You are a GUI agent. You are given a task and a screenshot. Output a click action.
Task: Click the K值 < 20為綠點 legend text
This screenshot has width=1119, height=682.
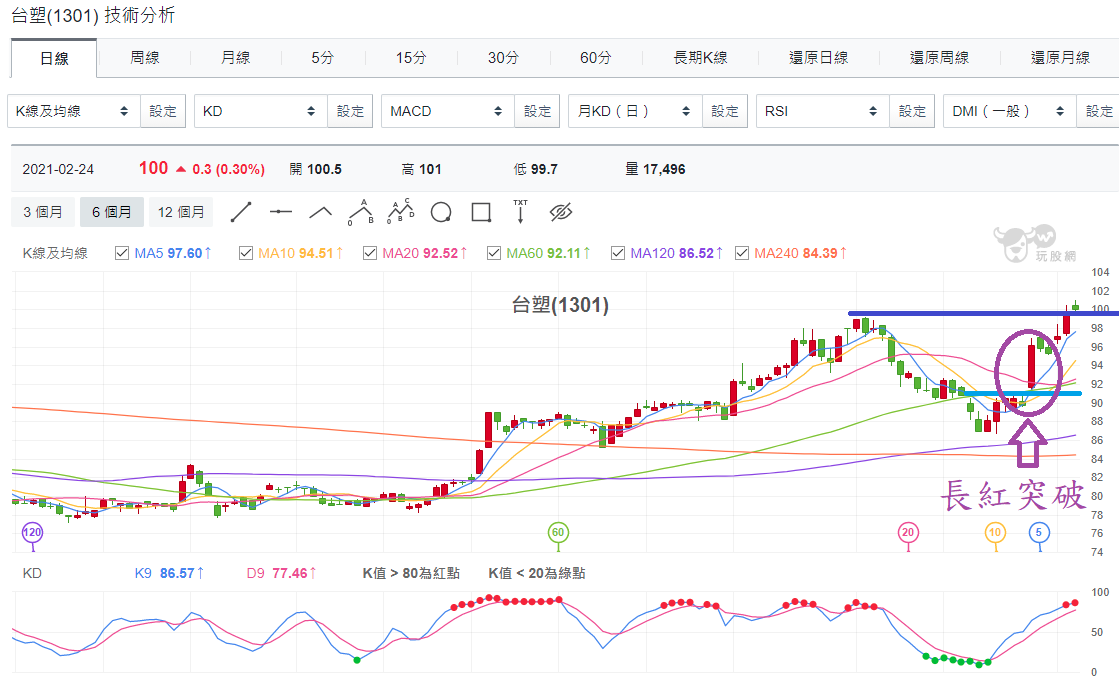(x=537, y=573)
